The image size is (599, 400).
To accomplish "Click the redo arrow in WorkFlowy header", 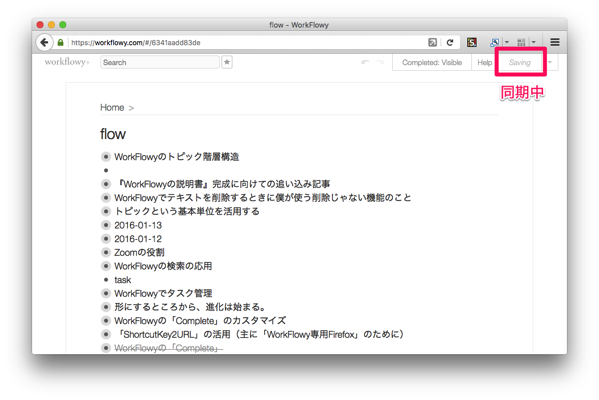I will pyautogui.click(x=380, y=62).
